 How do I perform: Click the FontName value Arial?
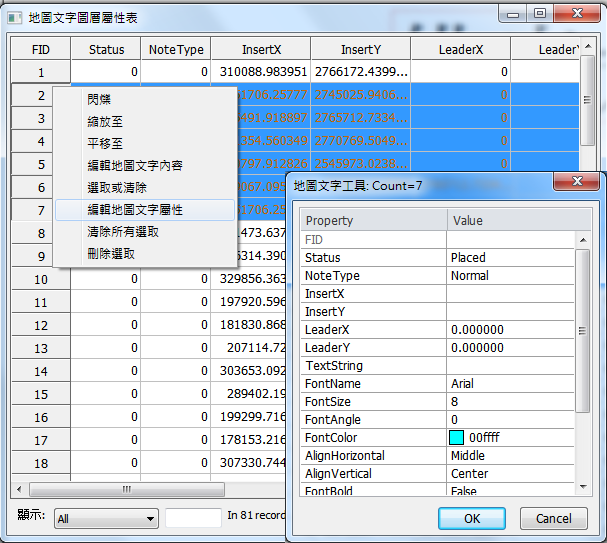(x=462, y=384)
